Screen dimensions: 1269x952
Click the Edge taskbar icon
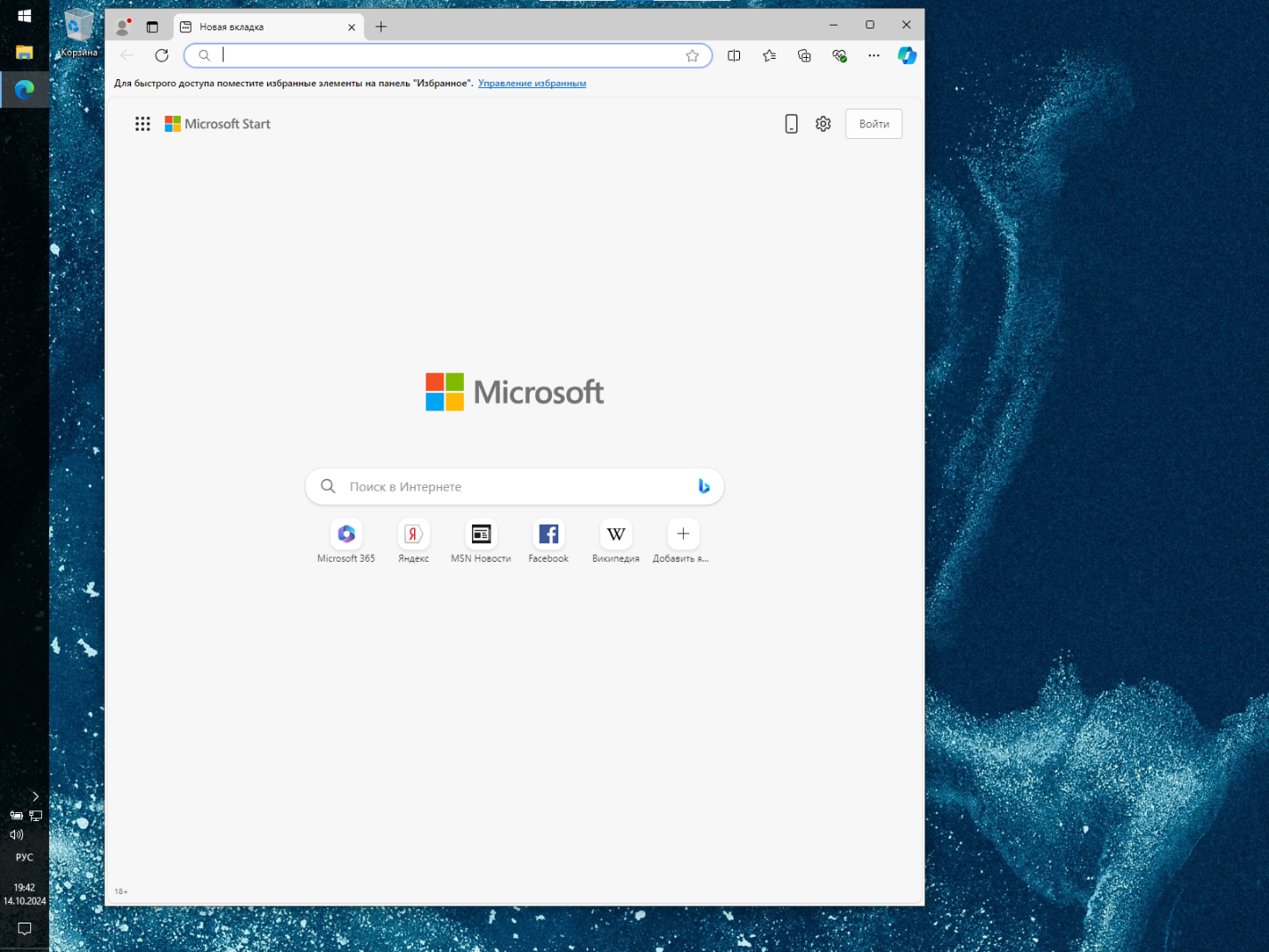pyautogui.click(x=24, y=89)
